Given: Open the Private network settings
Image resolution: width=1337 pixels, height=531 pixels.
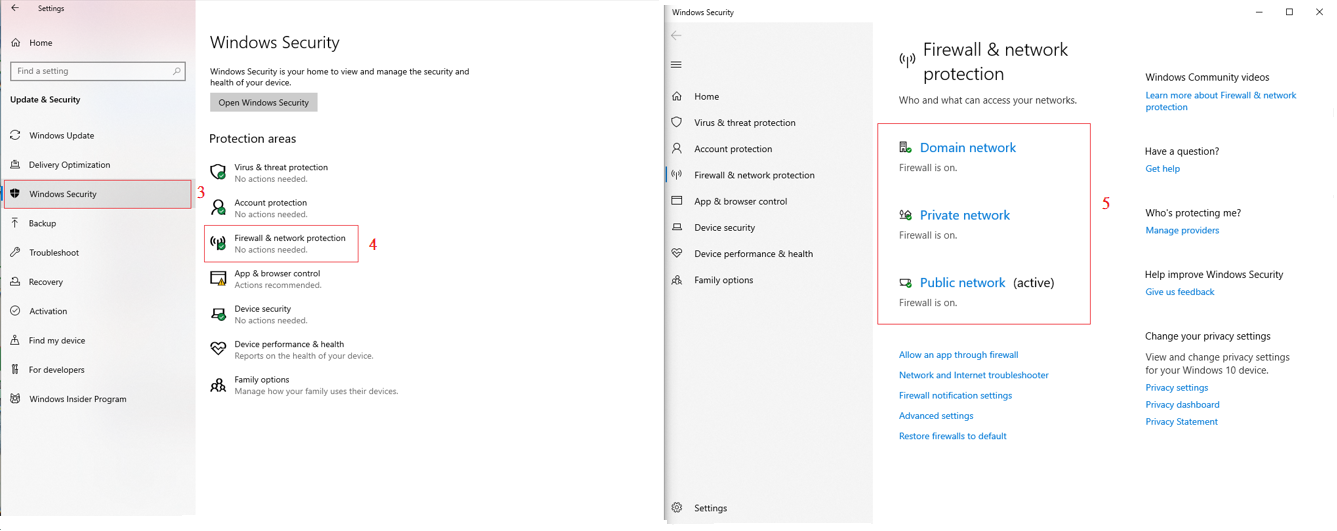Looking at the screenshot, I should click(964, 215).
